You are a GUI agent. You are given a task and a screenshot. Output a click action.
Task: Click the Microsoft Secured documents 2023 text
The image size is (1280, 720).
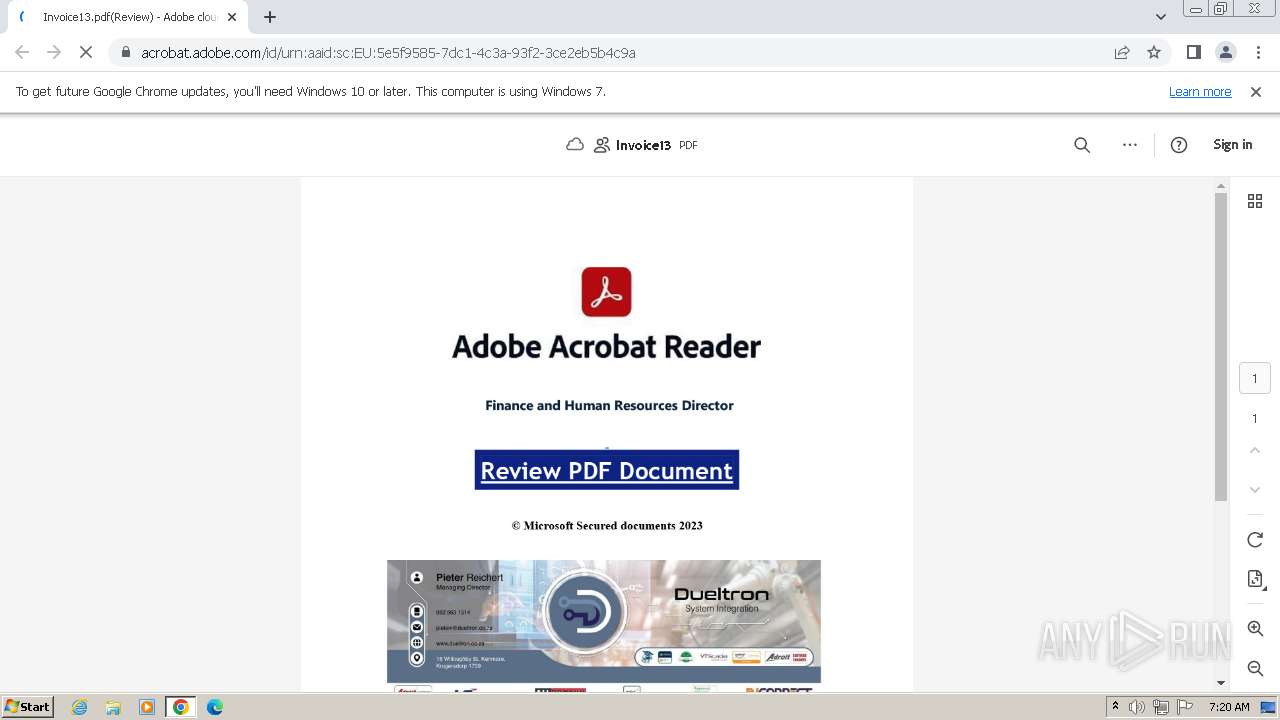[607, 525]
